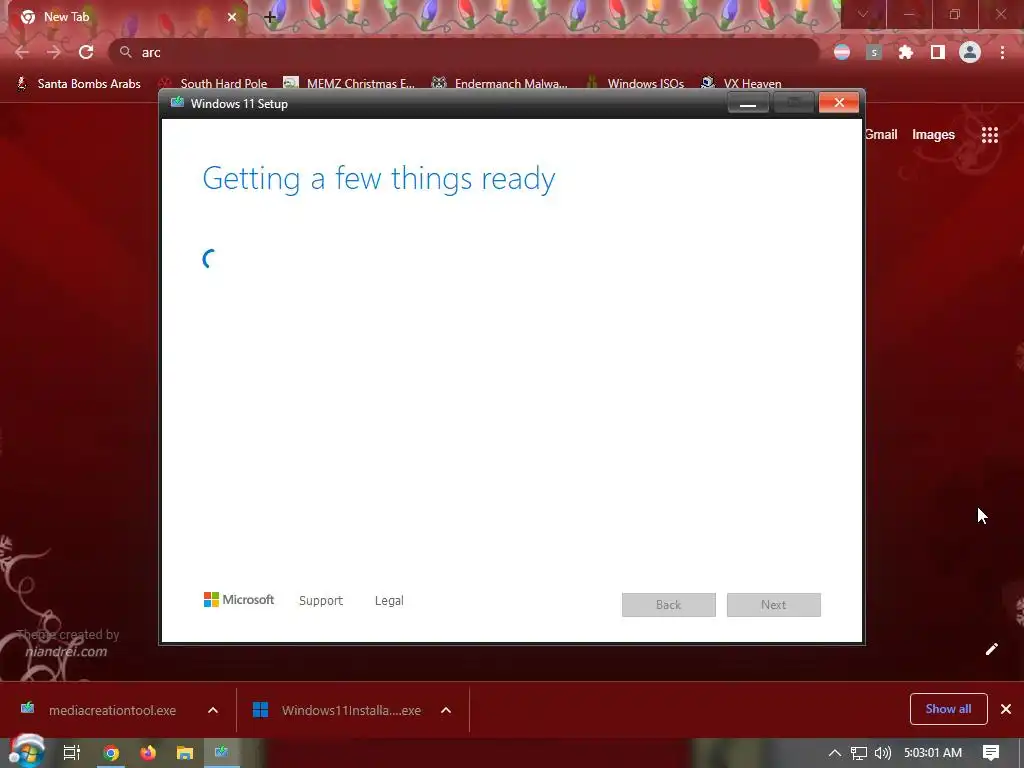Open Chrome from the taskbar

click(x=111, y=753)
